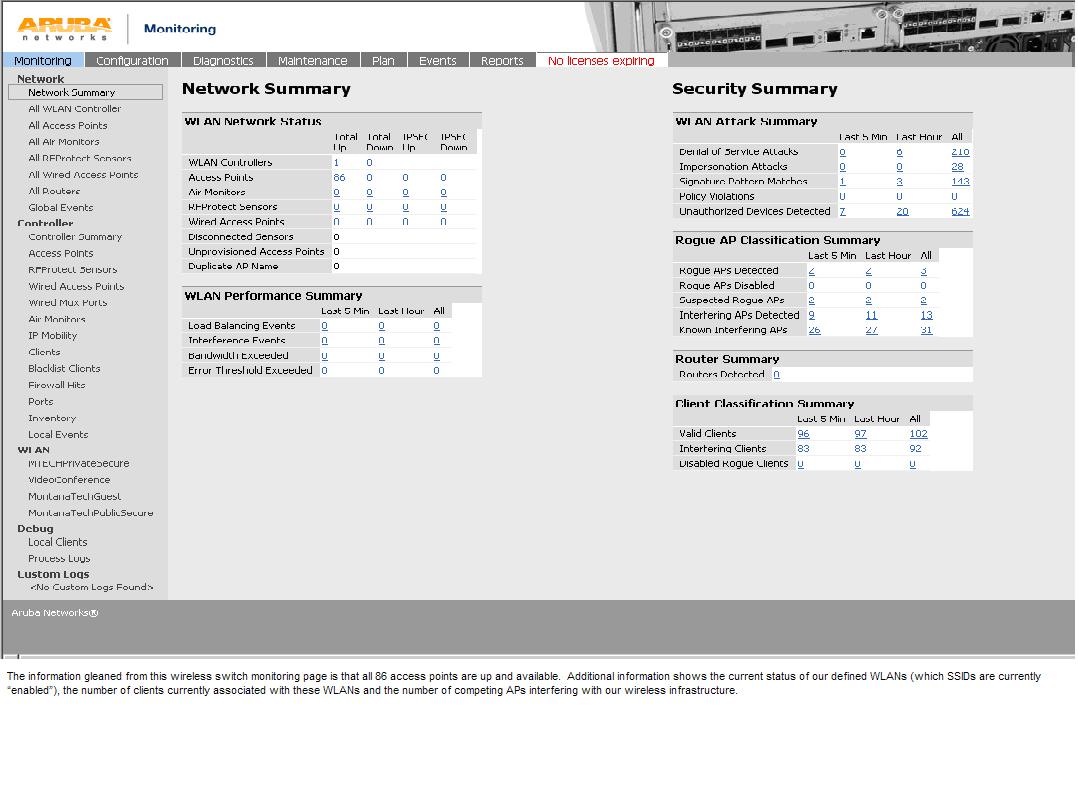
Task: Open All Access Points in sidebar
Action: coord(67,125)
